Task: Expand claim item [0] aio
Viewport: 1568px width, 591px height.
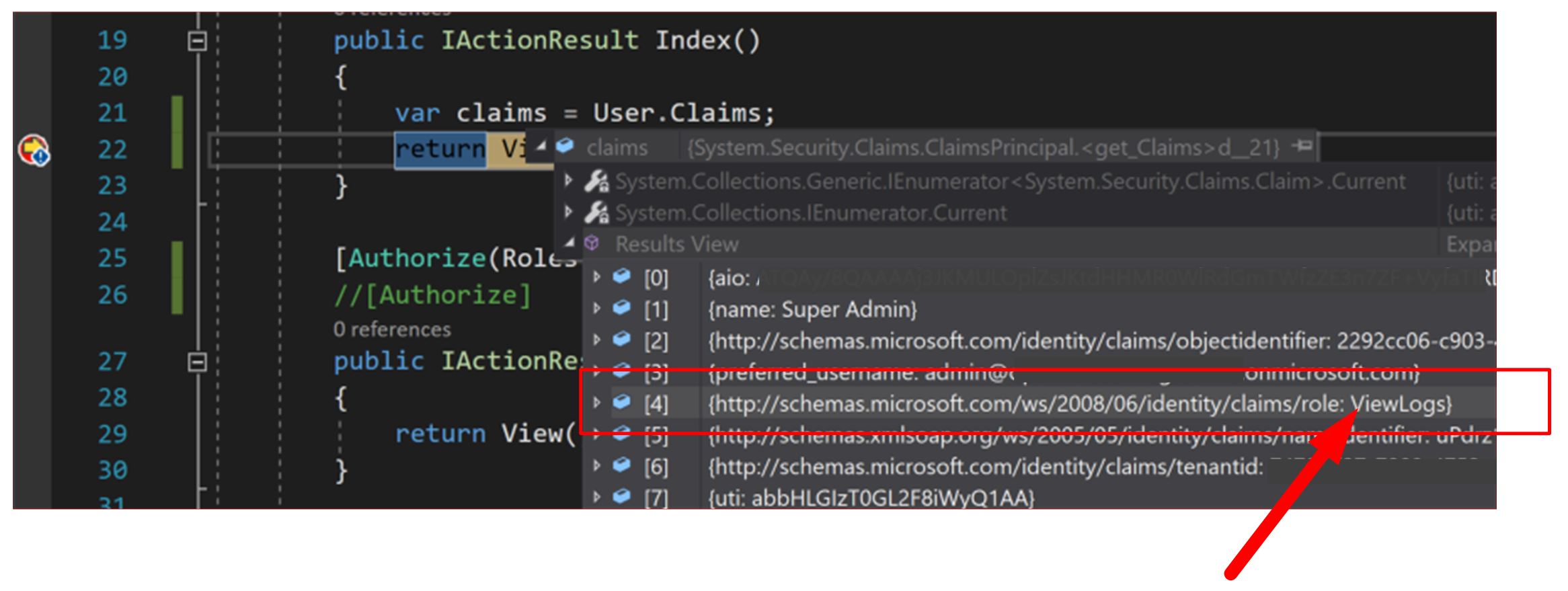Action: pos(596,276)
